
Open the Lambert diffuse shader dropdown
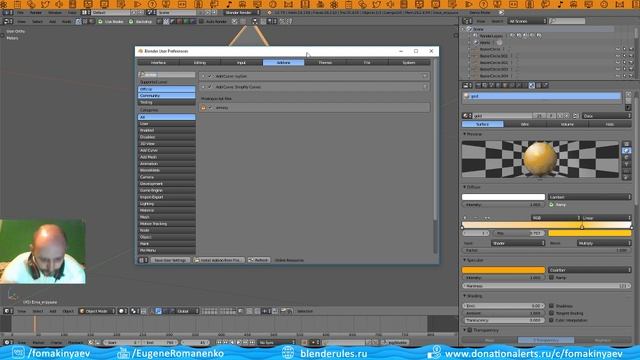(x=589, y=197)
